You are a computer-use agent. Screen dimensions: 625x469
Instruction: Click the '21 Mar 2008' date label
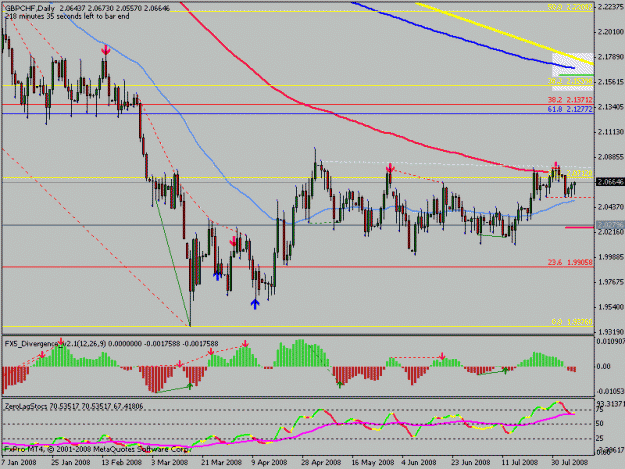click(221, 463)
